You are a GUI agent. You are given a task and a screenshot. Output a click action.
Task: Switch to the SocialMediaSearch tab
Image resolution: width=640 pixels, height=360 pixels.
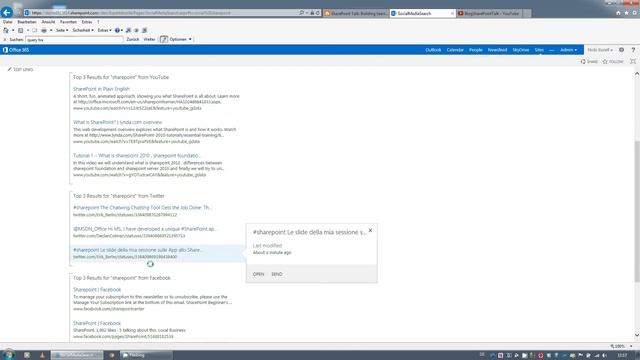[x=422, y=13]
